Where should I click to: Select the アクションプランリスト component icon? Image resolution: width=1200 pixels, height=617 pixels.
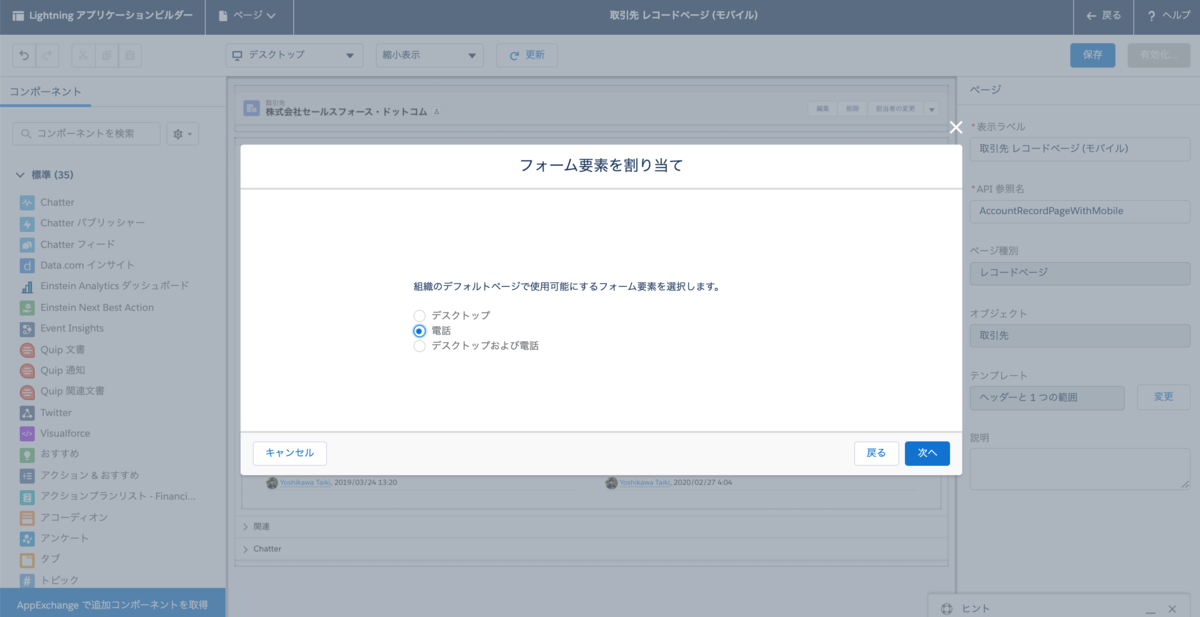tap(28, 496)
